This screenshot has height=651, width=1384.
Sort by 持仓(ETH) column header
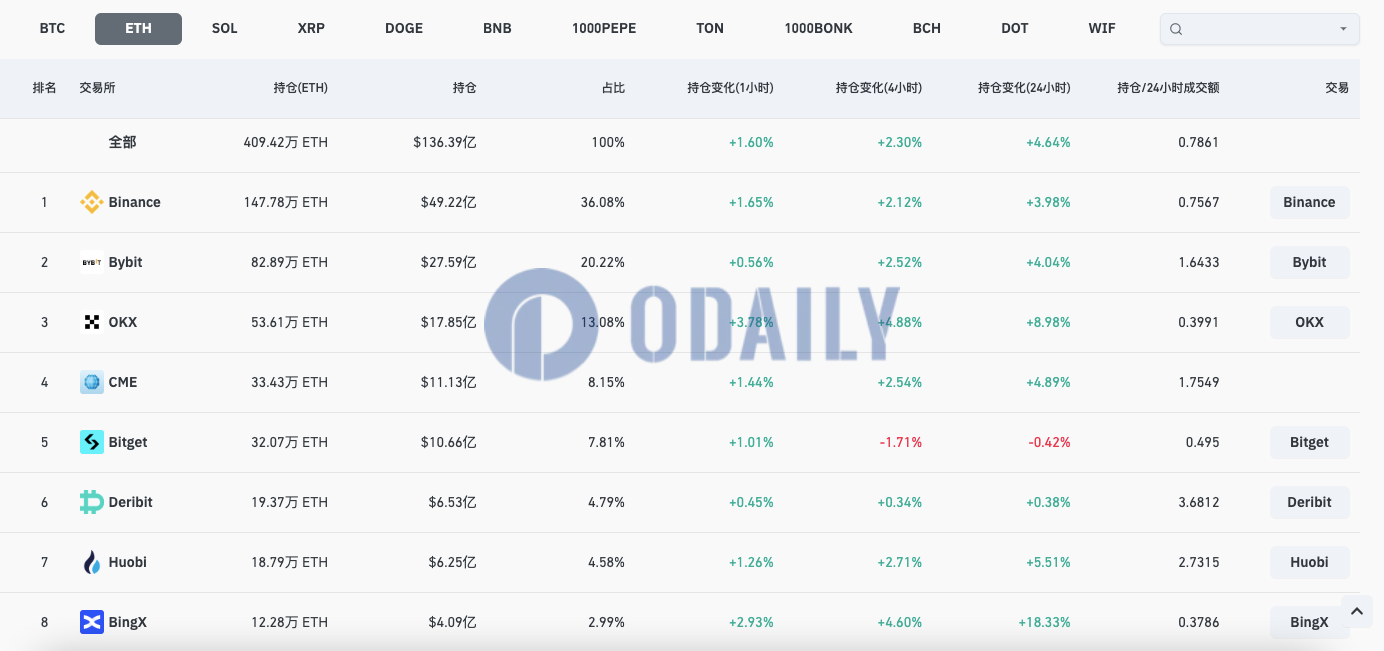click(300, 88)
